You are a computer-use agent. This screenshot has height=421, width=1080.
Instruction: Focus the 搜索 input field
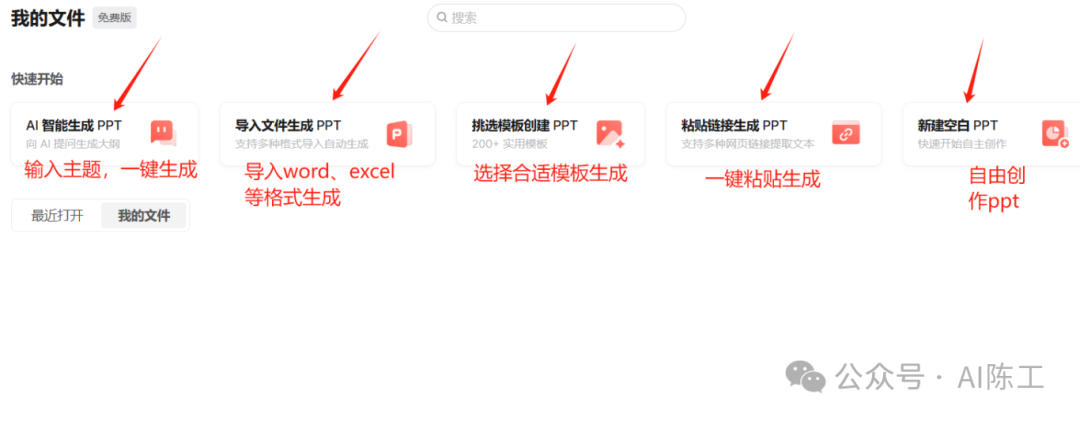pyautogui.click(x=556, y=18)
